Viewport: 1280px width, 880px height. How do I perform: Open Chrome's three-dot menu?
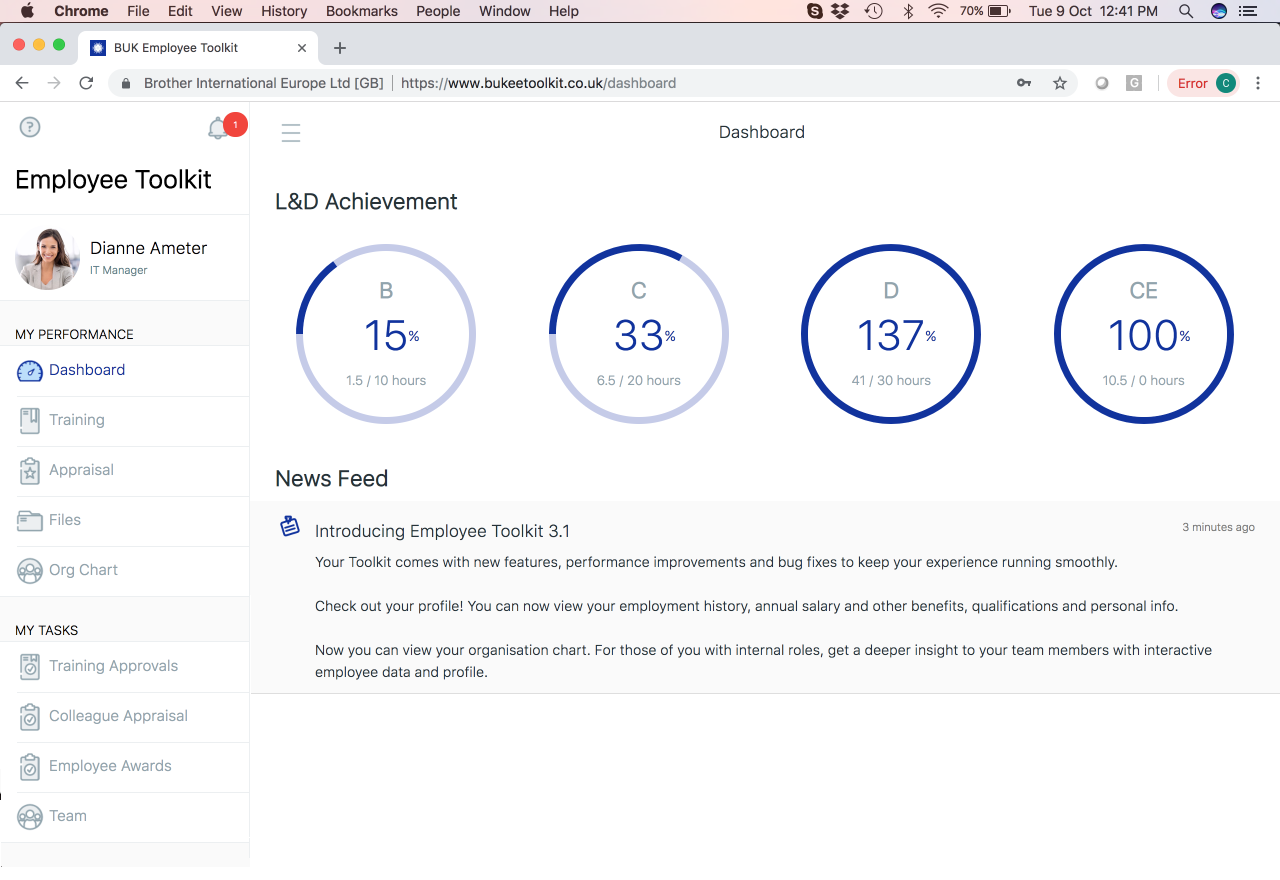1258,83
